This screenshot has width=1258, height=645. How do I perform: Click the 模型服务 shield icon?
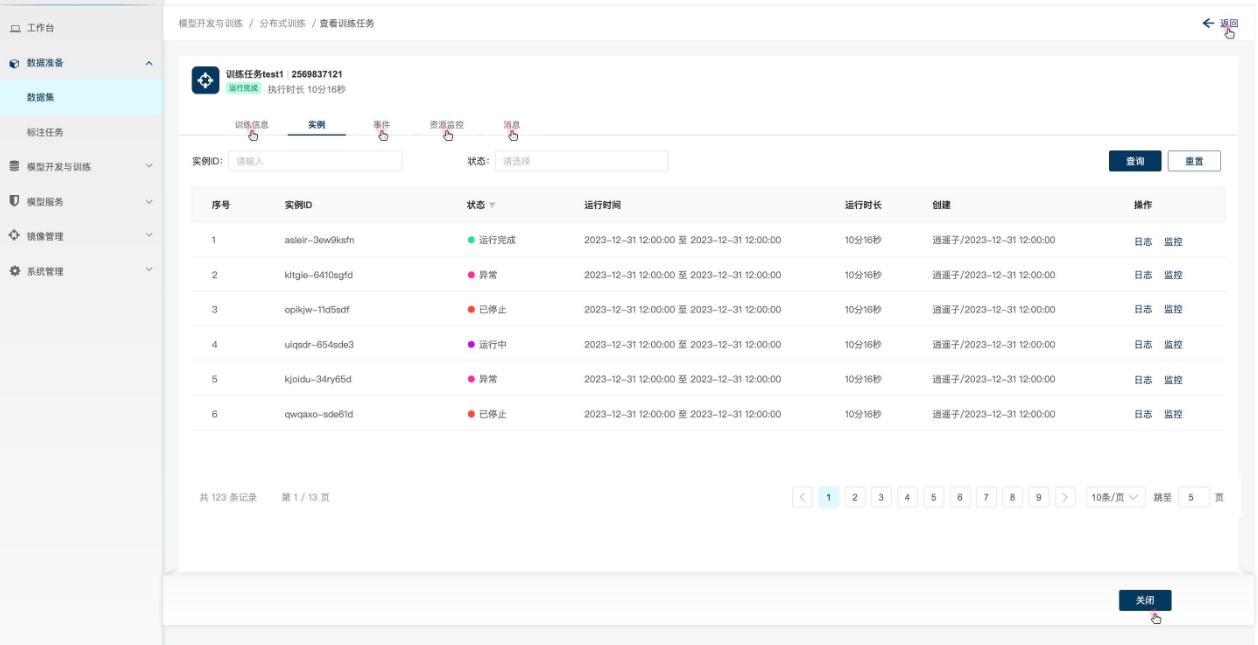[14, 201]
